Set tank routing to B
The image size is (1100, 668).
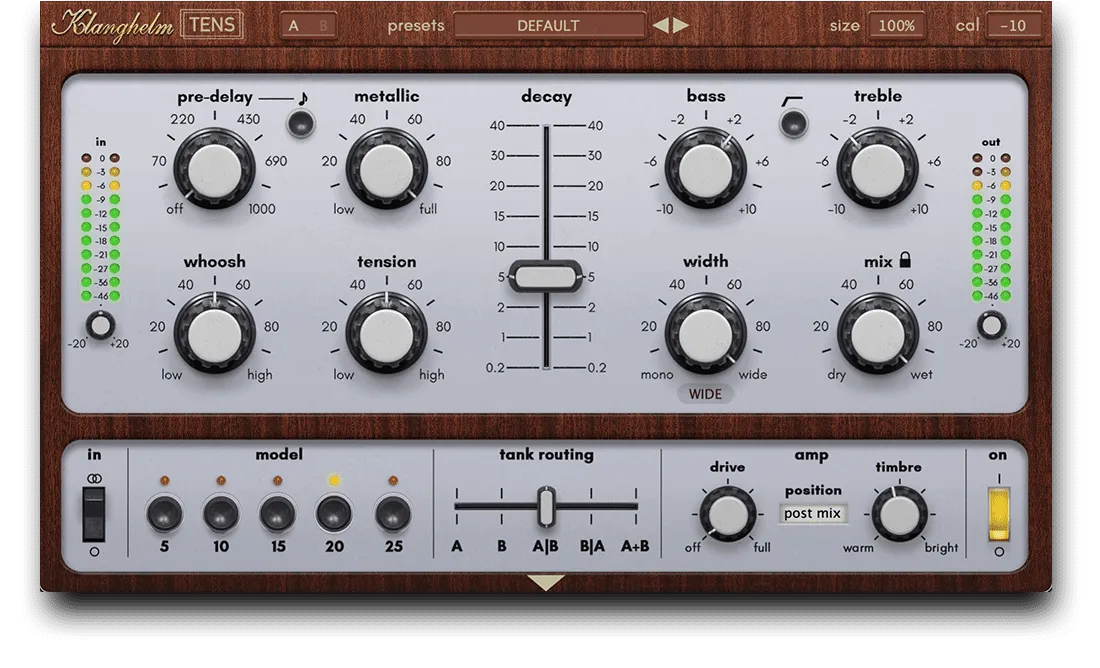(502, 547)
